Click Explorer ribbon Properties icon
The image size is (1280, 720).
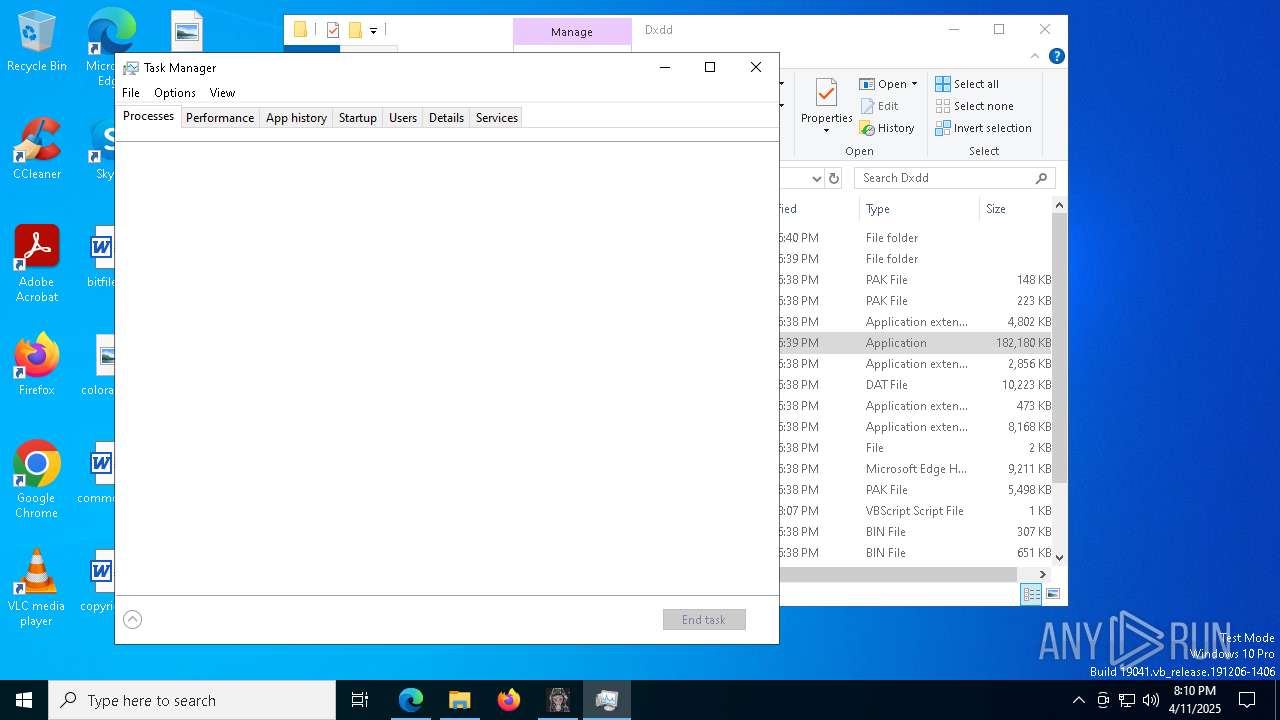click(826, 95)
